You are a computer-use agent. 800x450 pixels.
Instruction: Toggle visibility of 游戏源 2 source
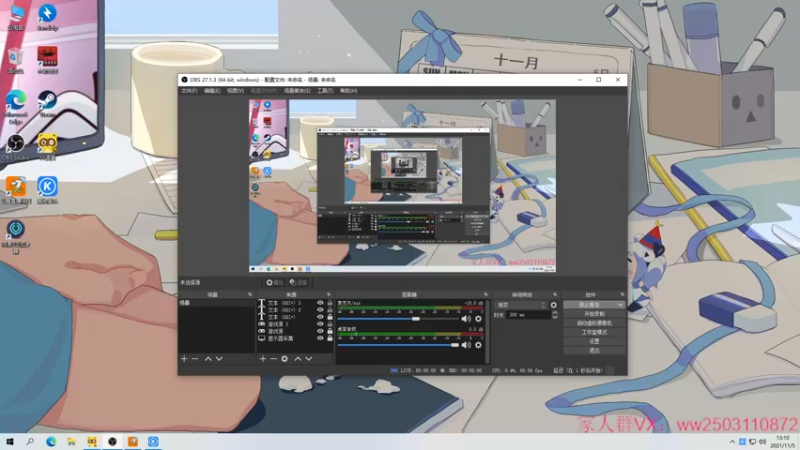[x=320, y=324]
